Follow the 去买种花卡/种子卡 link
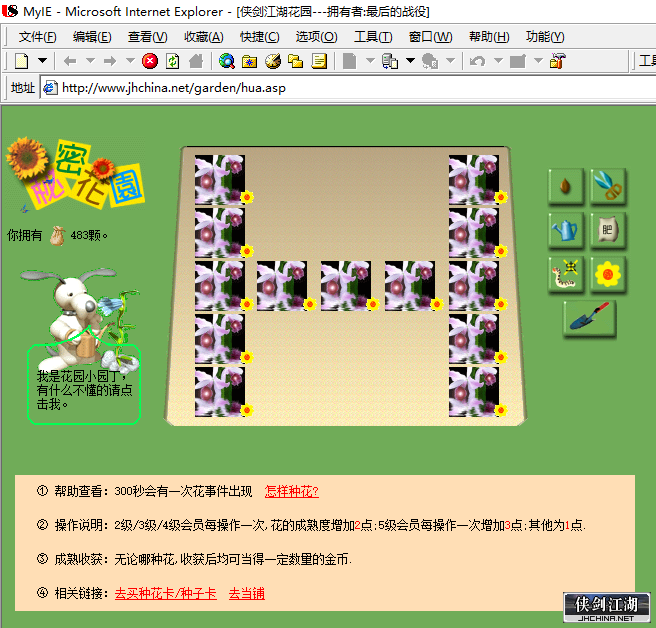The height and width of the screenshot is (628, 656). (x=166, y=594)
